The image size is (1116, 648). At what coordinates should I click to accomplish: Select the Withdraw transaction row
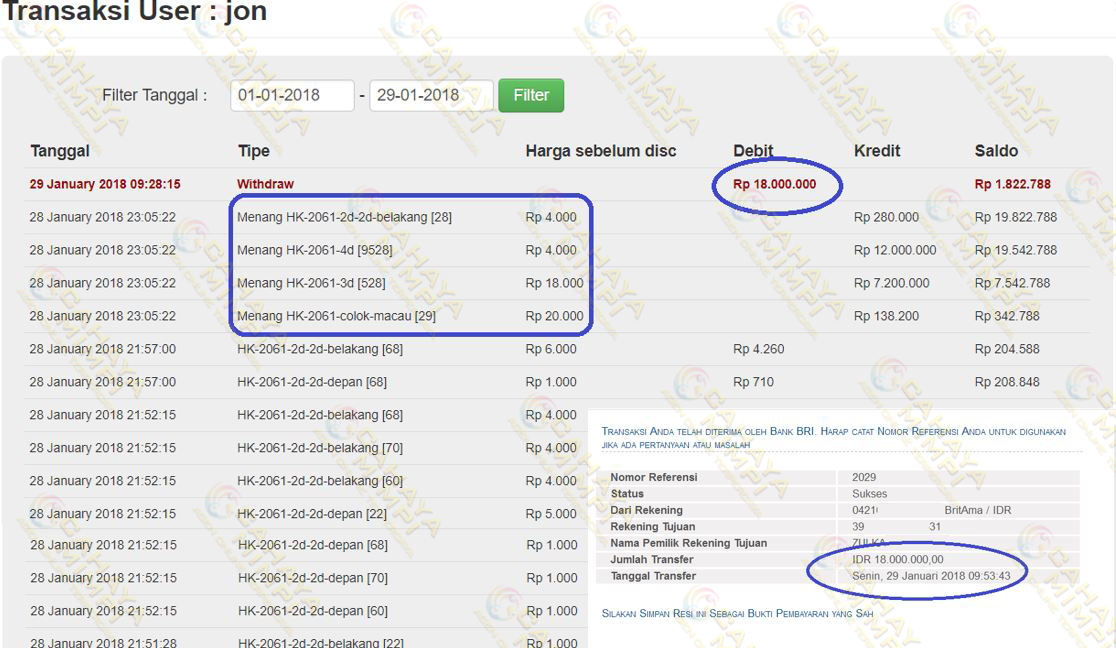pos(265,184)
